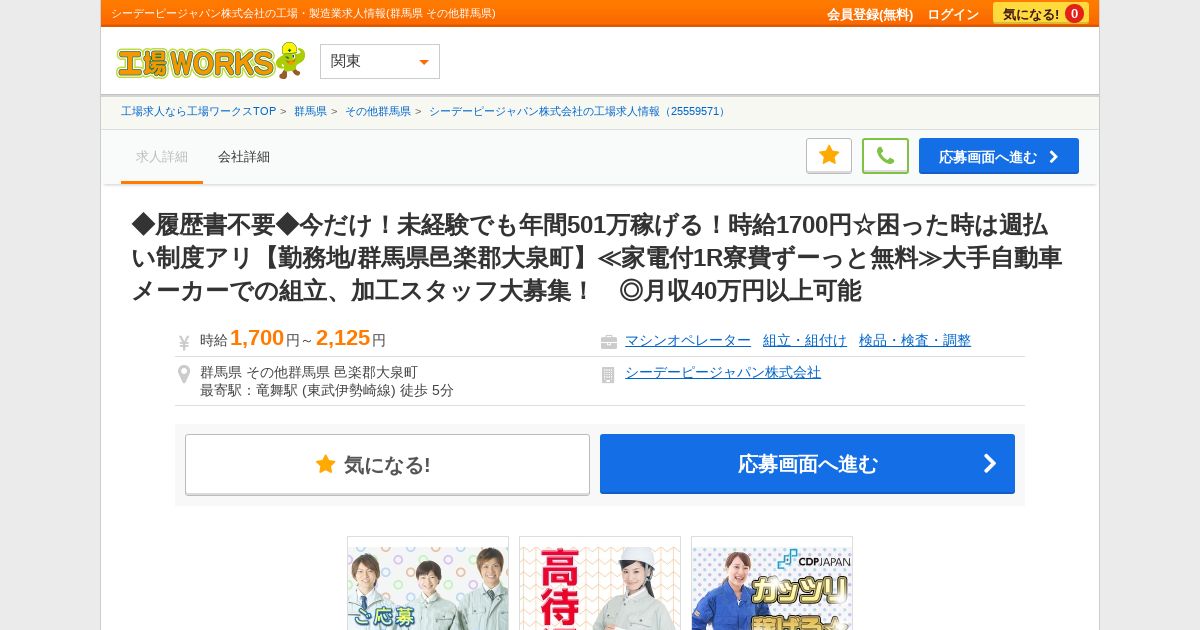The height and width of the screenshot is (630, 1200).
Task: Click the large 気になる! button
Action: tap(387, 464)
